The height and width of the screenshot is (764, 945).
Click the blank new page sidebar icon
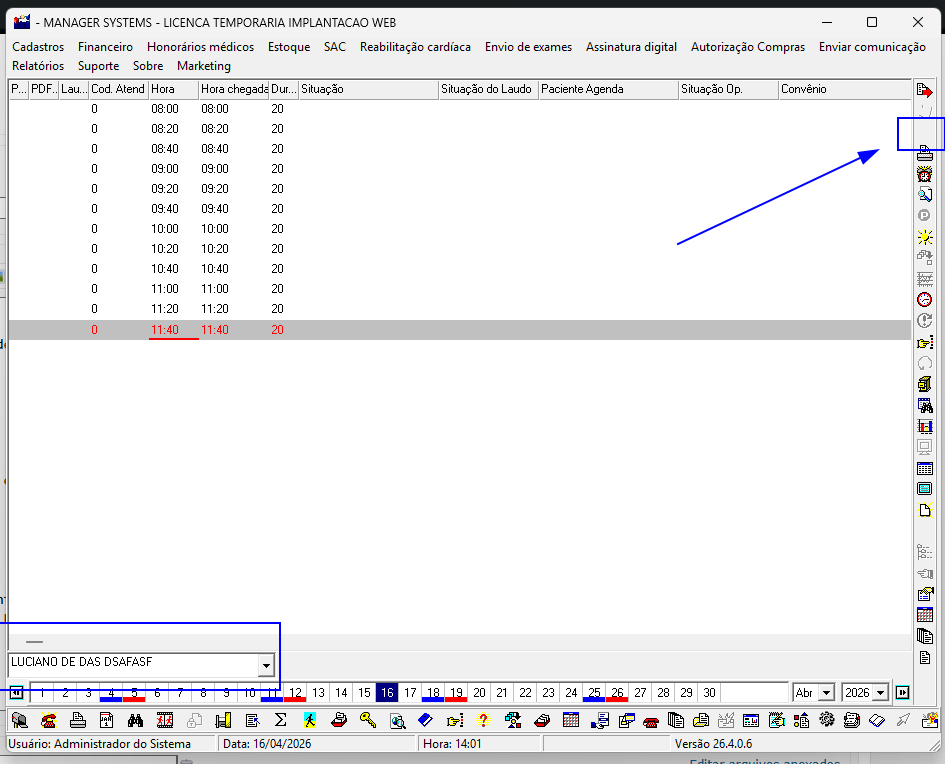click(x=925, y=510)
